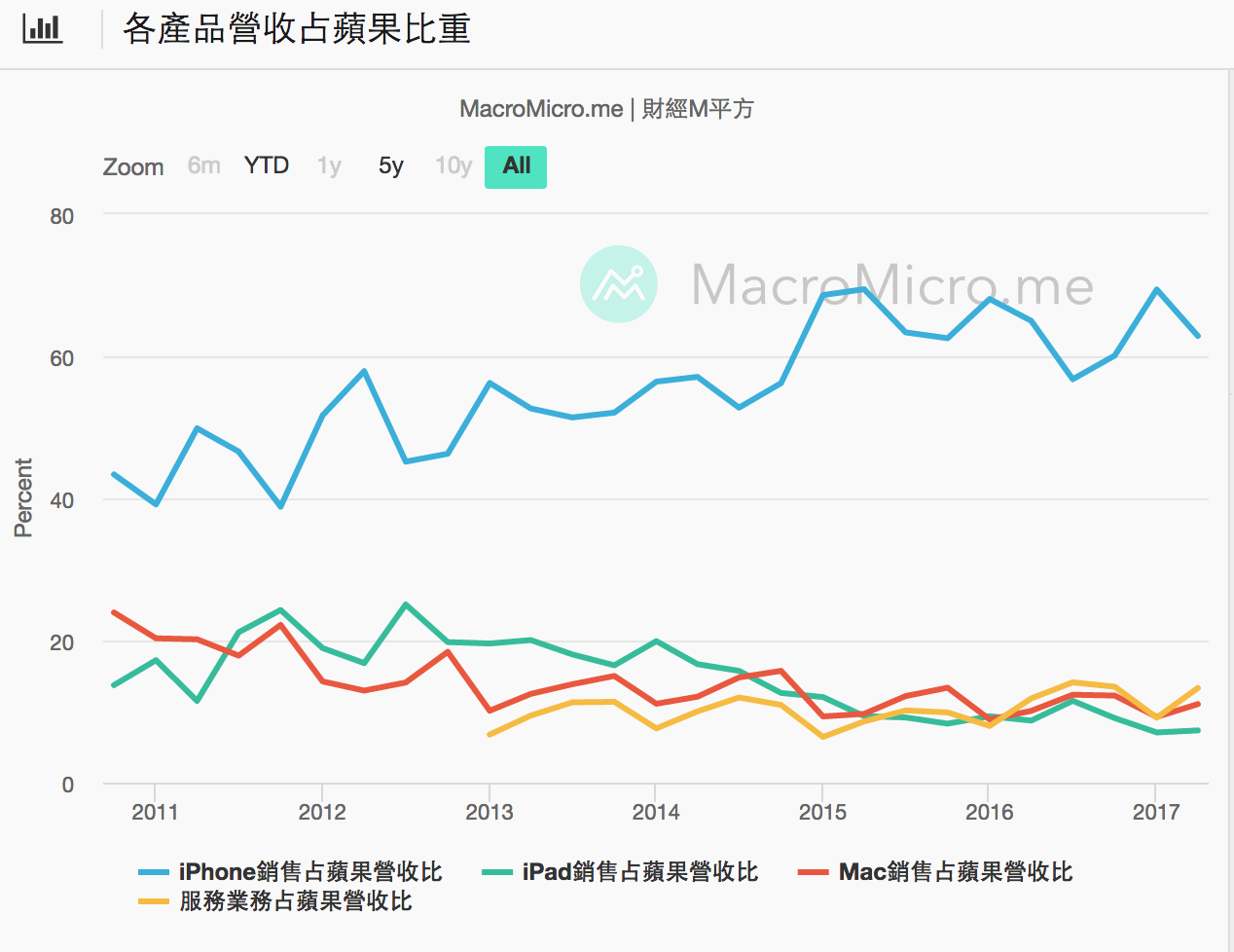Select the YTD zoom range
The width and height of the screenshot is (1234, 952).
pyautogui.click(x=267, y=165)
